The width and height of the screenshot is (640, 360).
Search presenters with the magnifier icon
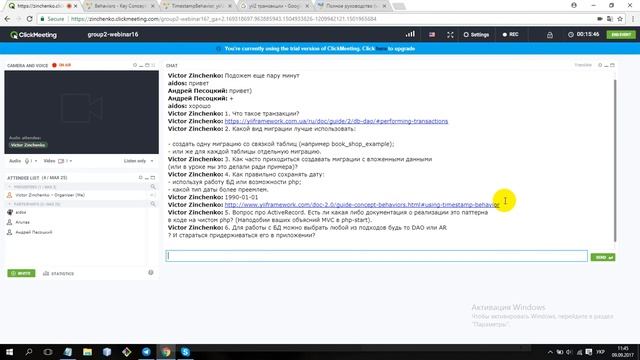coord(153,187)
